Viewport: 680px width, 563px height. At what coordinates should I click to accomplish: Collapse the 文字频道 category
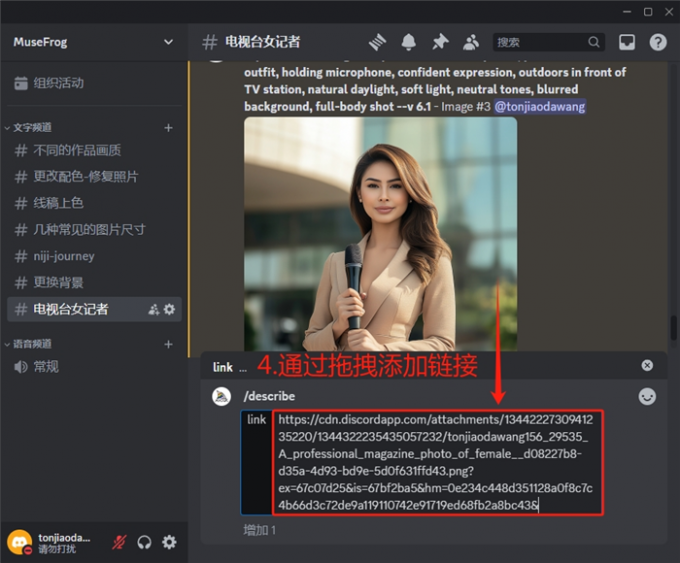(x=28, y=128)
